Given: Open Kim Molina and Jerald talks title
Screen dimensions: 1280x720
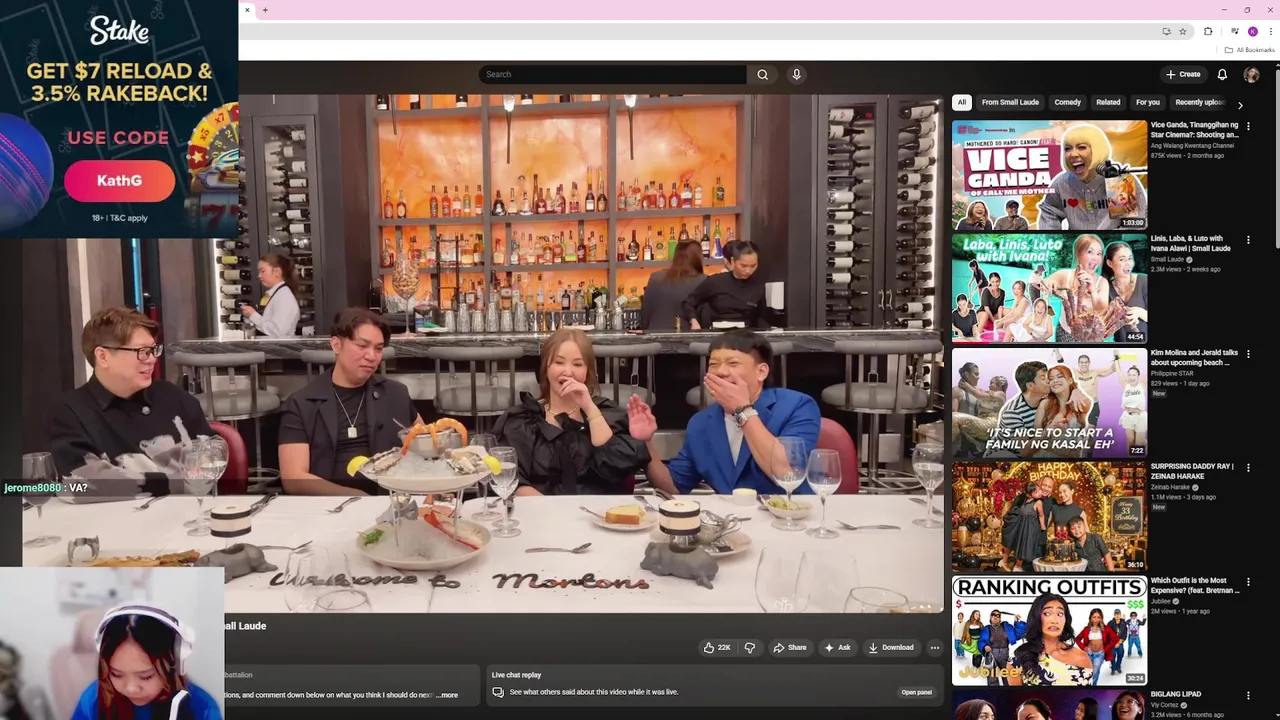Looking at the screenshot, I should click(x=1194, y=357).
